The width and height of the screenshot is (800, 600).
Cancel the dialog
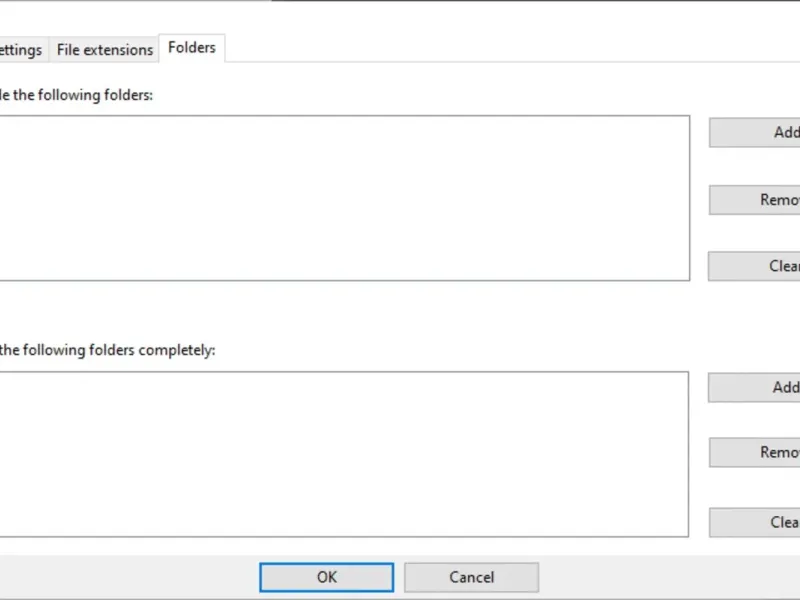click(471, 577)
